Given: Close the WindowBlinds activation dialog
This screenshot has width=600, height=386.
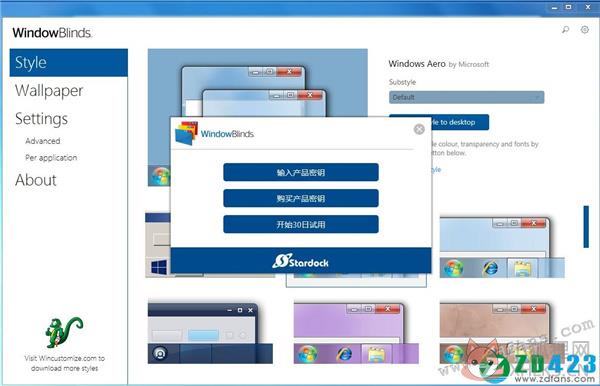Looking at the screenshot, I should point(419,129).
